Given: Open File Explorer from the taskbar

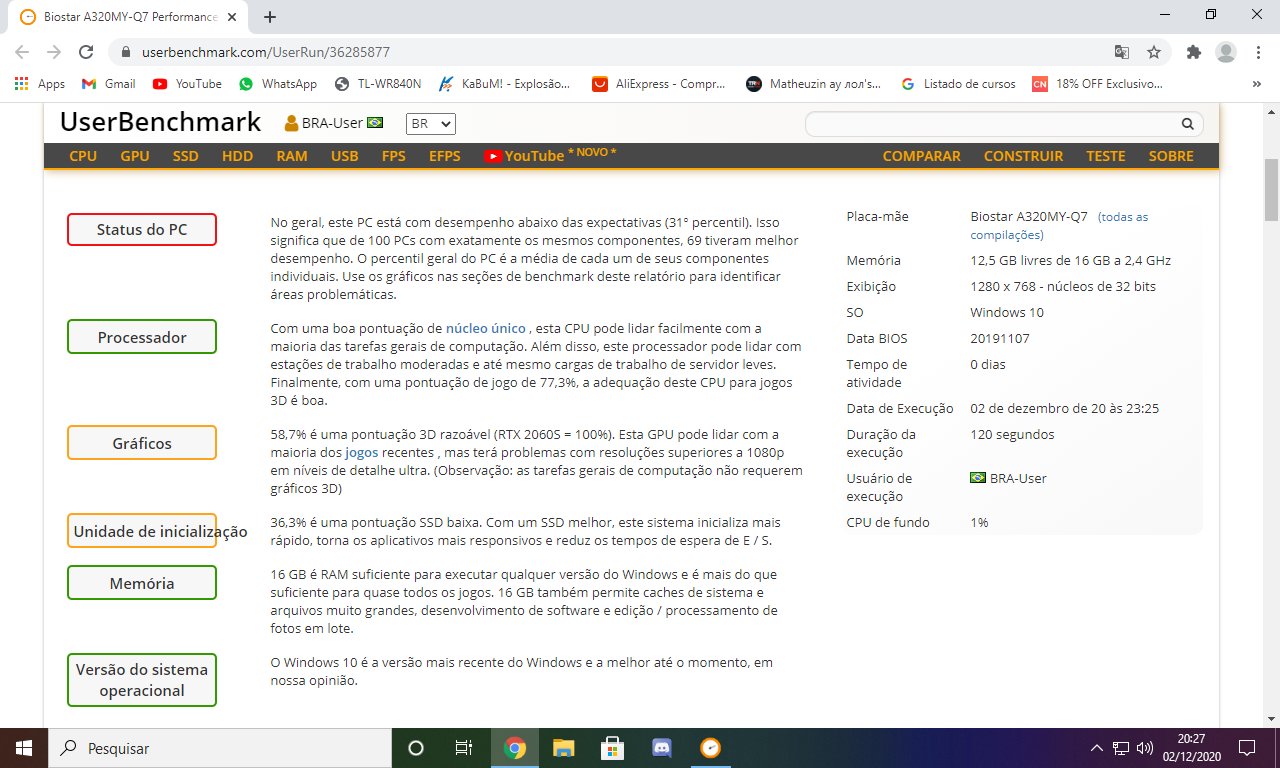Looking at the screenshot, I should pos(564,748).
